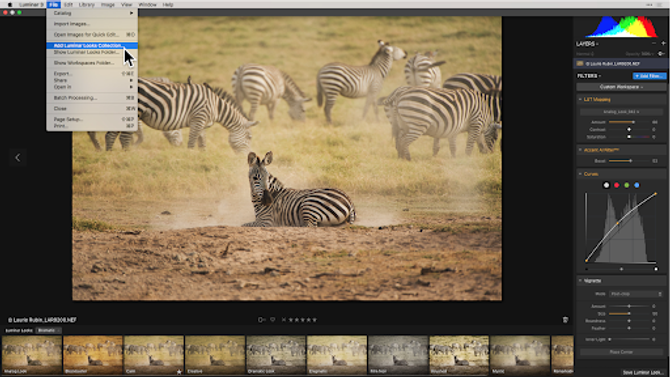The height and width of the screenshot is (377, 670).
Task: Reject image with X icon
Action: (x=283, y=320)
